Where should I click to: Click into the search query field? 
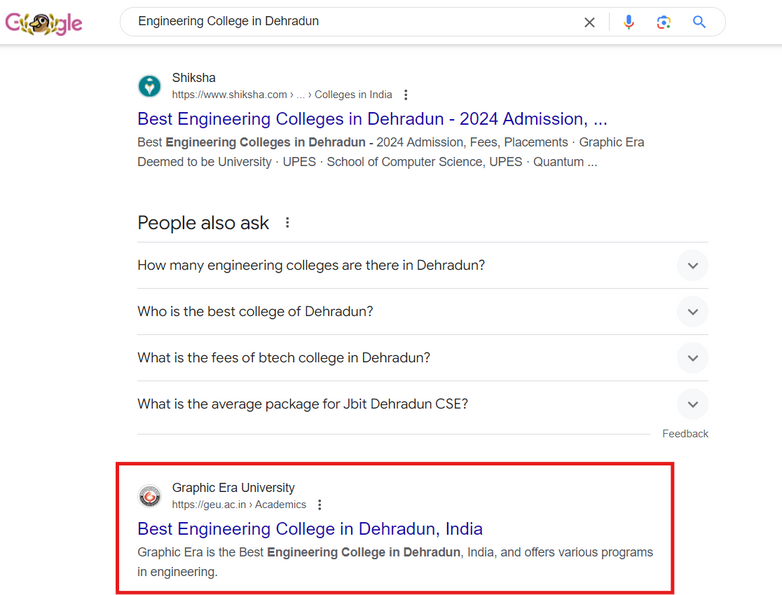click(350, 22)
